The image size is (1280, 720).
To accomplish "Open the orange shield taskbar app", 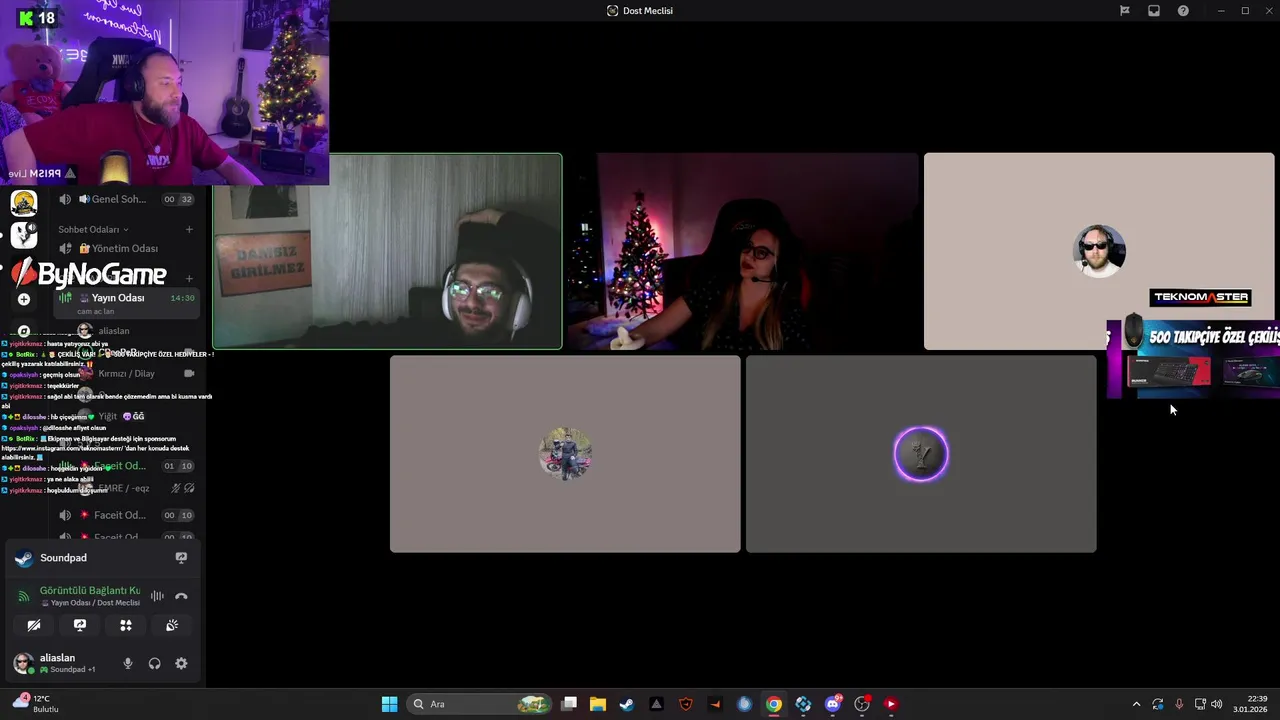I will pos(686,704).
